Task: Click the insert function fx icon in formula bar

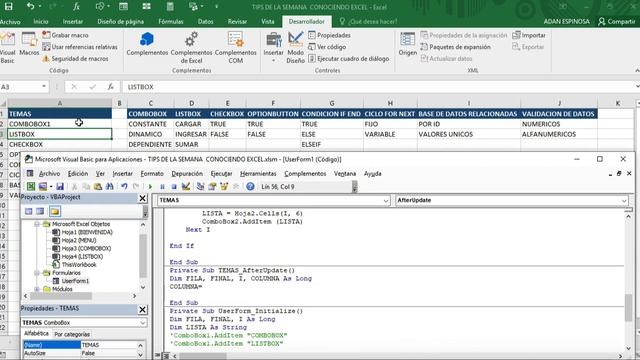Action: coord(110,87)
